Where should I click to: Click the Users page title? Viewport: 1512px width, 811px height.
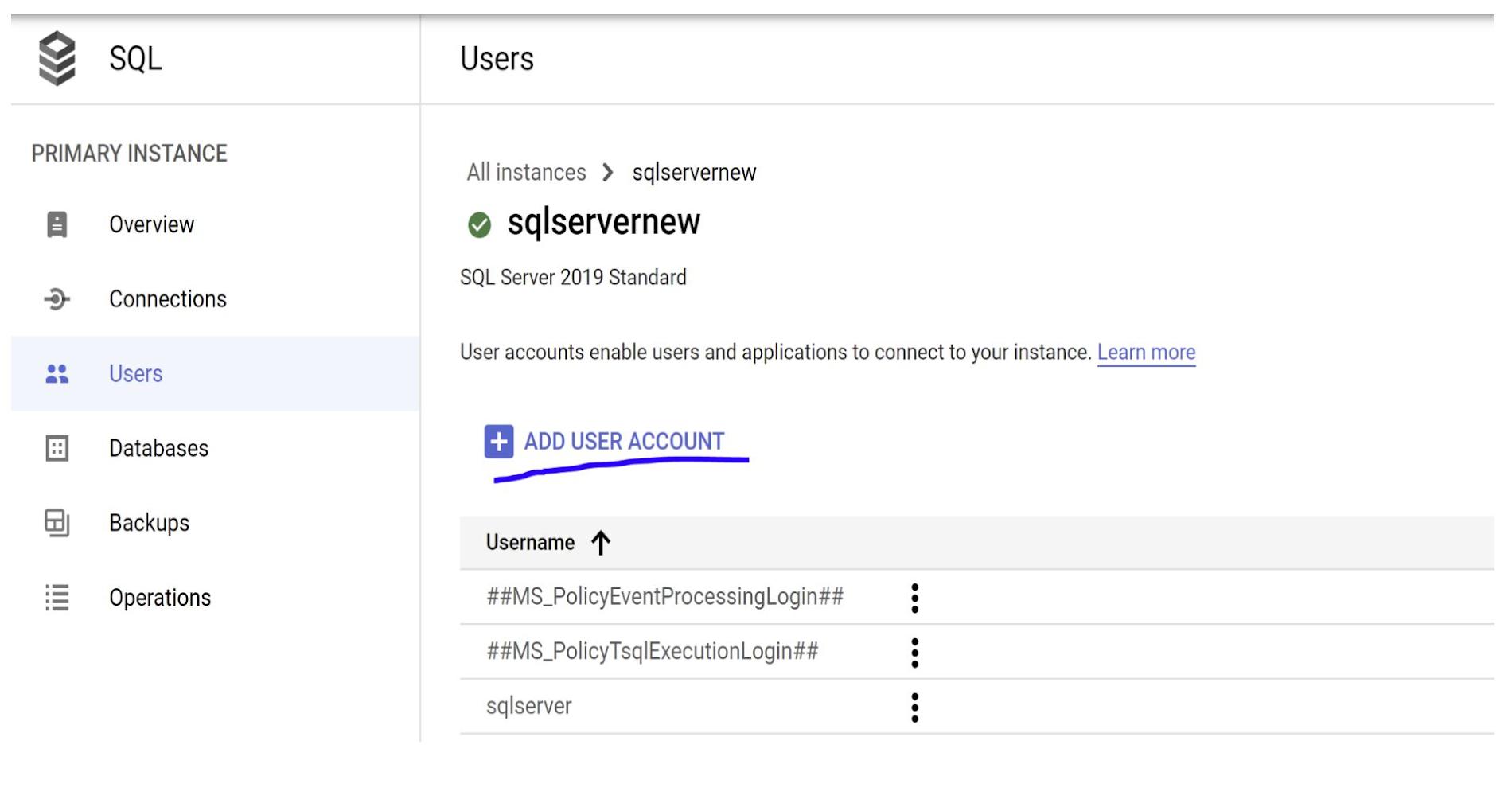(x=497, y=59)
